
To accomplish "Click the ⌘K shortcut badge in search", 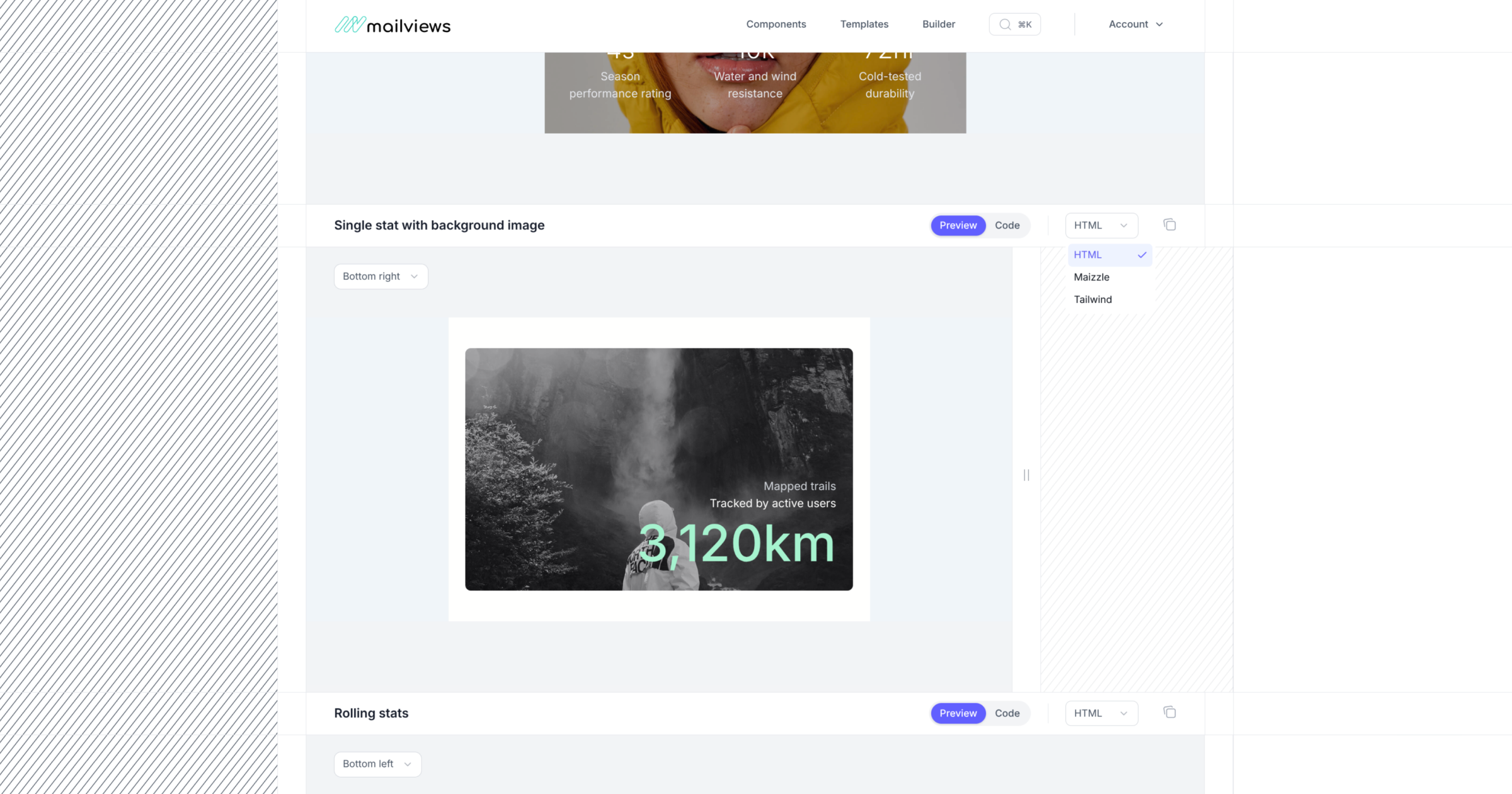I will coord(1024,24).
